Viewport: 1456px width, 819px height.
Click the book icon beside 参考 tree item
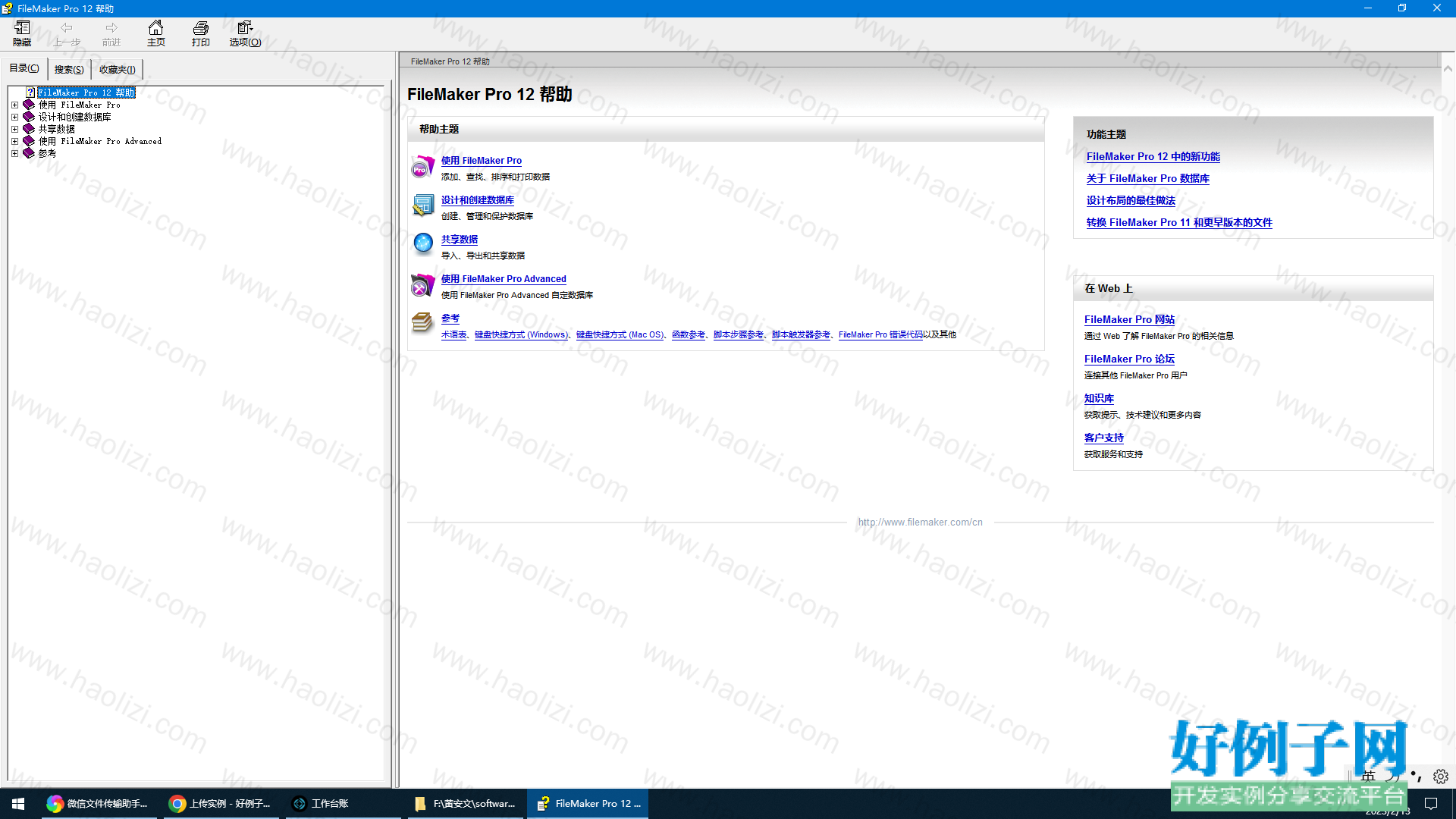tap(29, 153)
